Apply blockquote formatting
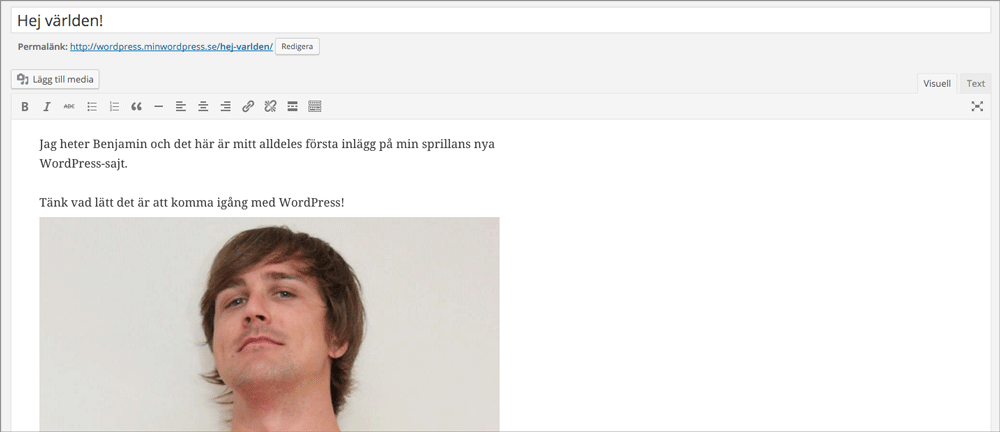The width and height of the screenshot is (1000, 432). (x=136, y=107)
